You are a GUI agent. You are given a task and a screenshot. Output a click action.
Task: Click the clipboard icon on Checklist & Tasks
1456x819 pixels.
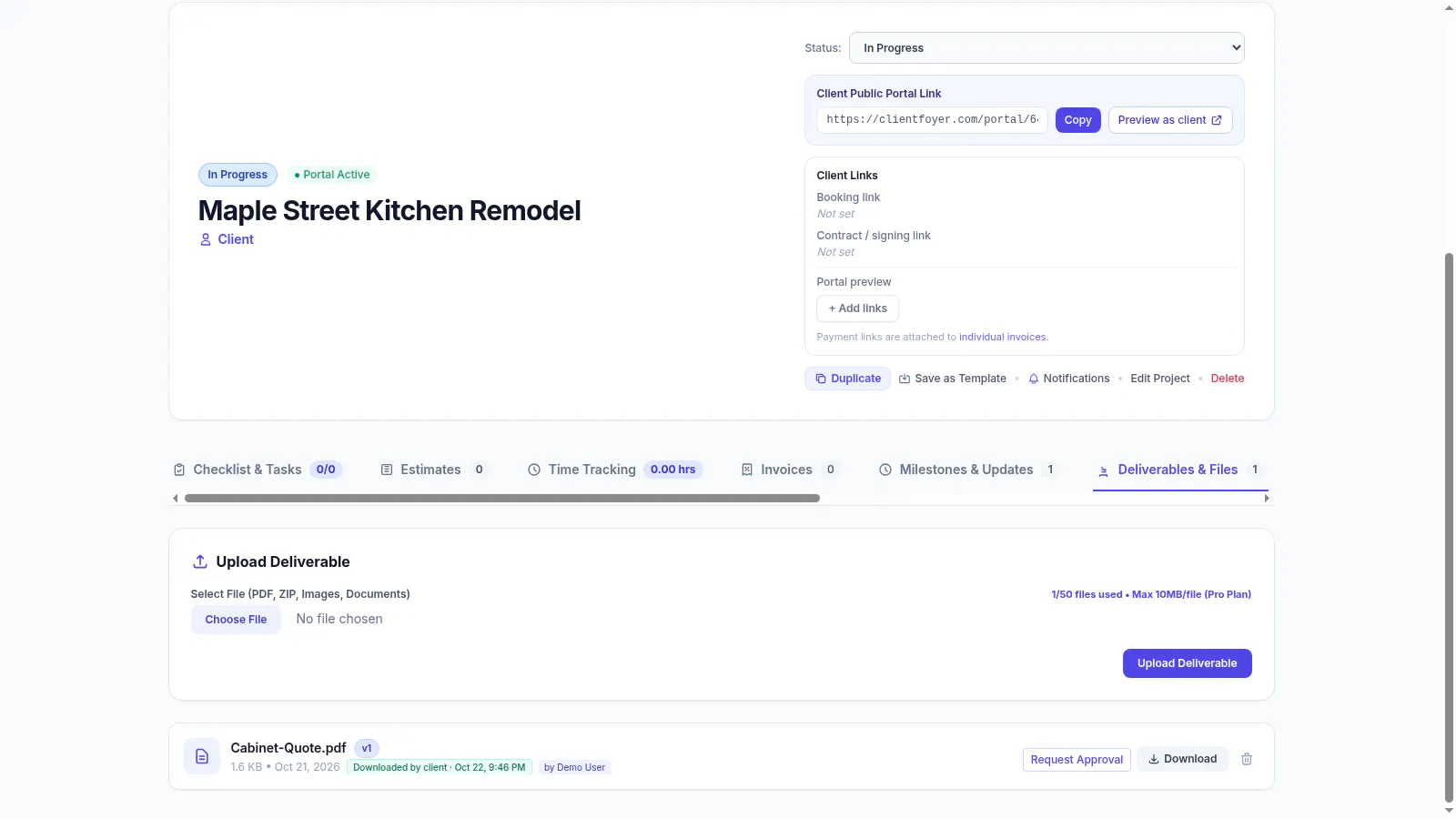point(179,470)
